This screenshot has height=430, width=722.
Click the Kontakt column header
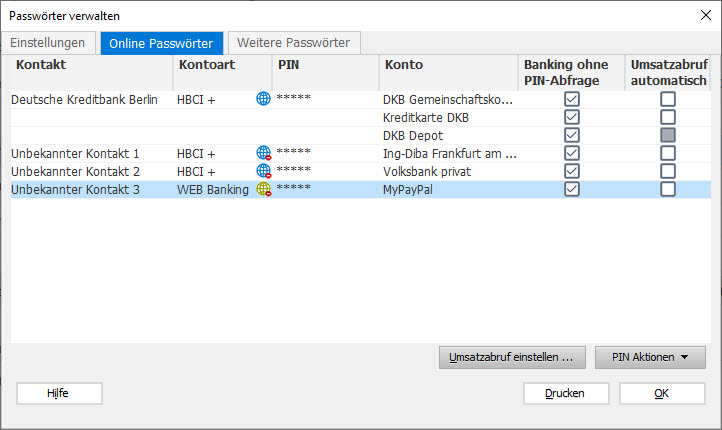[90, 65]
